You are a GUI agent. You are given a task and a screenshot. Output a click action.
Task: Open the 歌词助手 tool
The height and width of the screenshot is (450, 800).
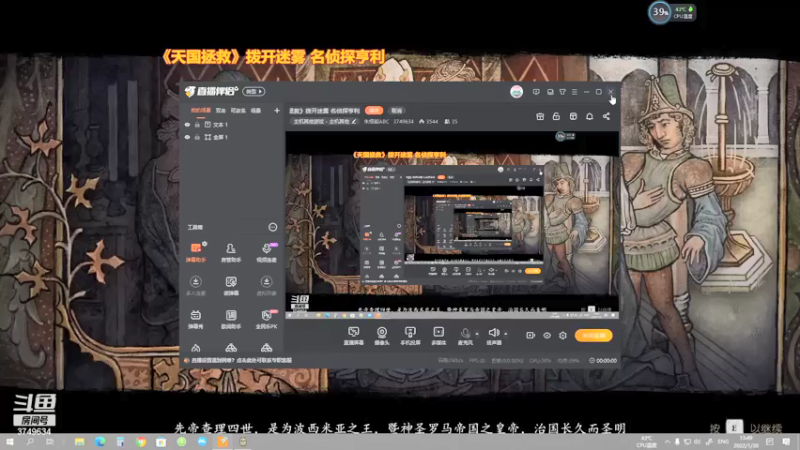click(231, 319)
